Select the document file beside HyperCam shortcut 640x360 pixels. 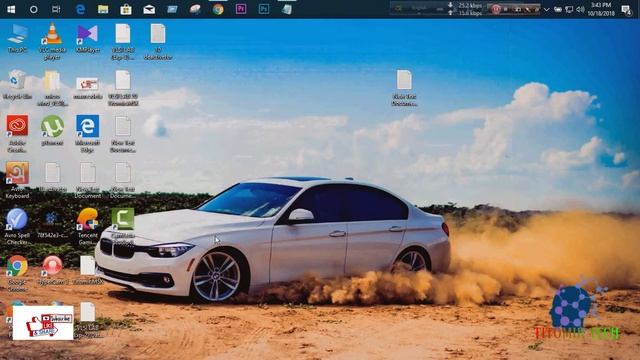(87, 270)
